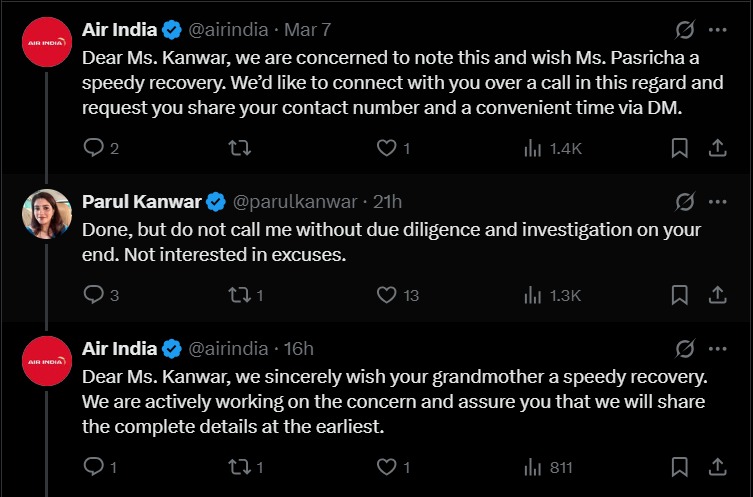Open more options on Parul Kanwar's tweet
The height and width of the screenshot is (497, 753).
coord(717,202)
